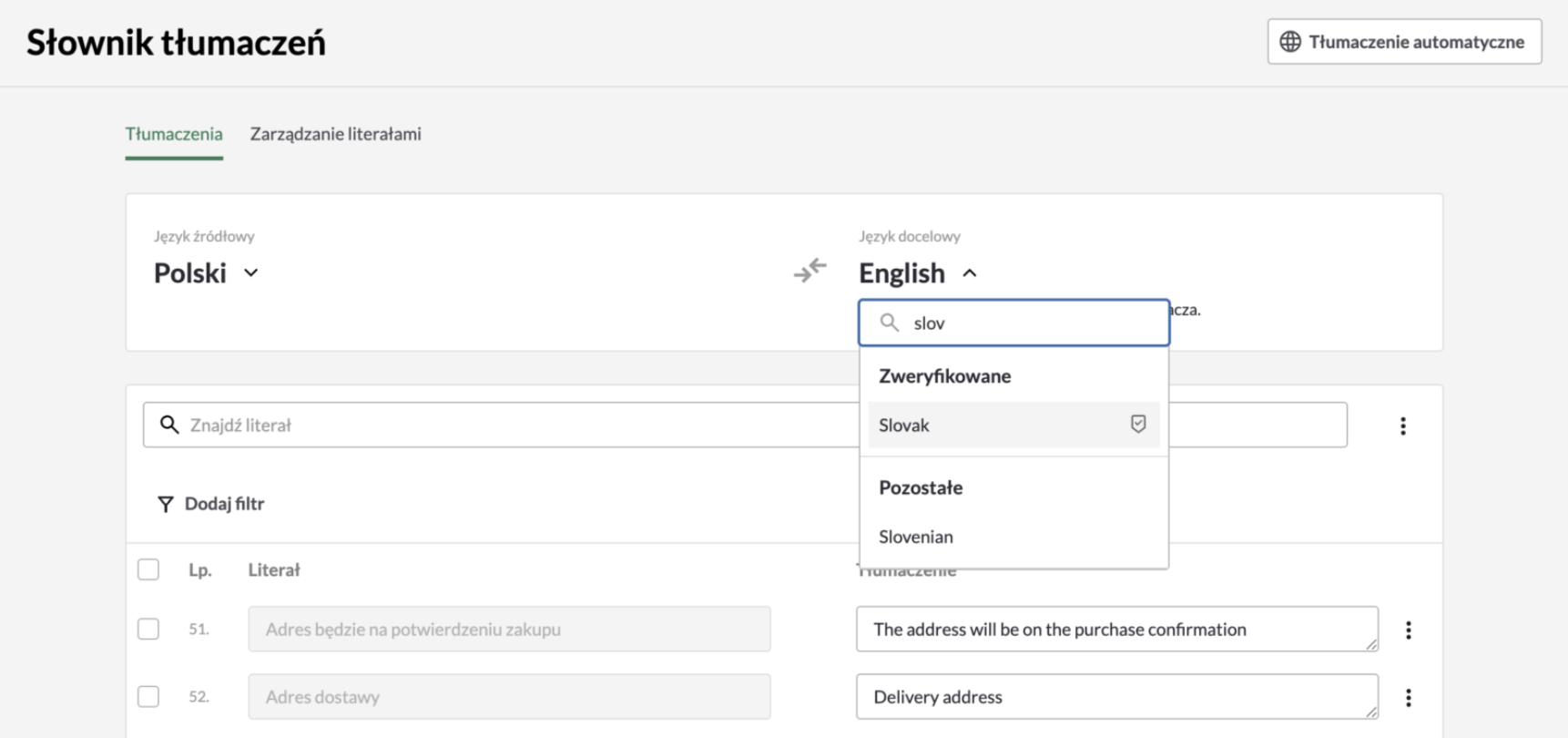
Task: Click the verified shield icon next to Slovak
Action: tap(1137, 424)
